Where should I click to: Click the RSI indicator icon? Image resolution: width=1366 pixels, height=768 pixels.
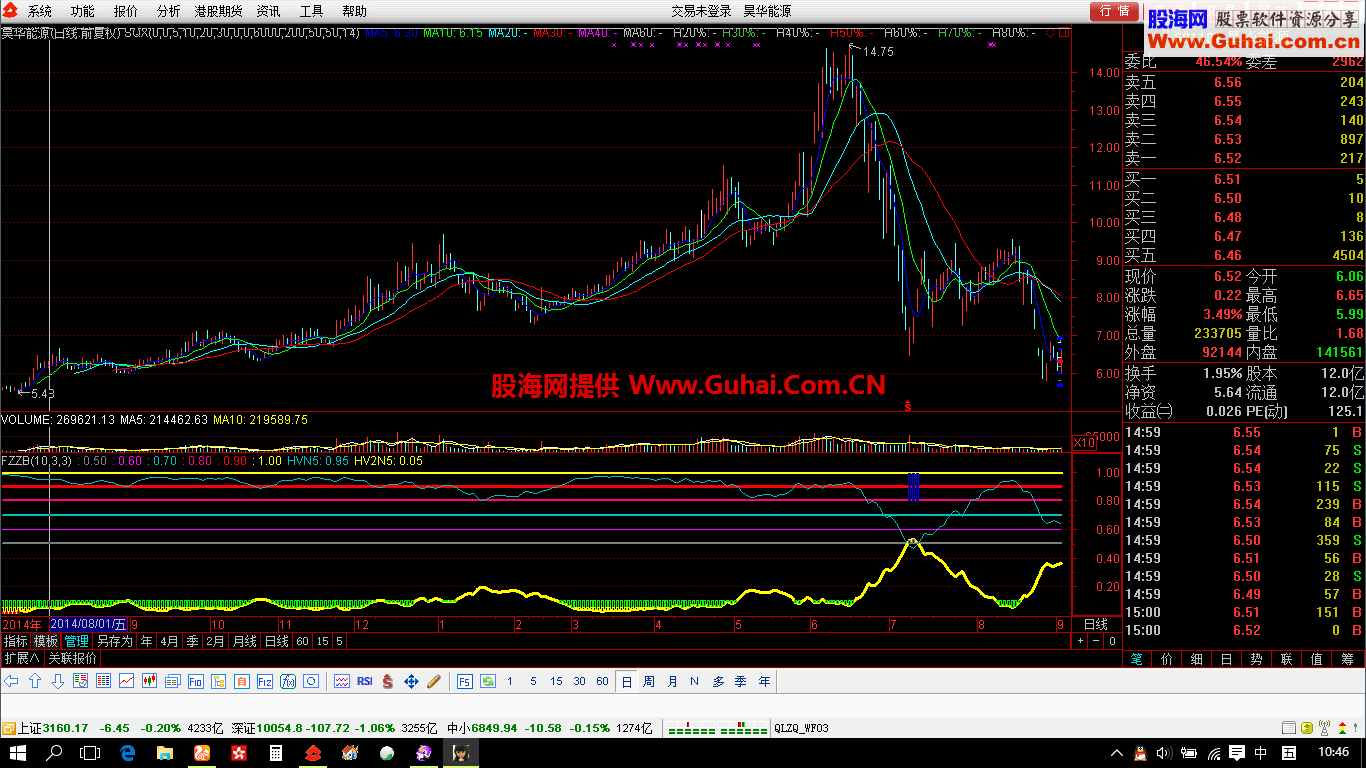pos(364,681)
